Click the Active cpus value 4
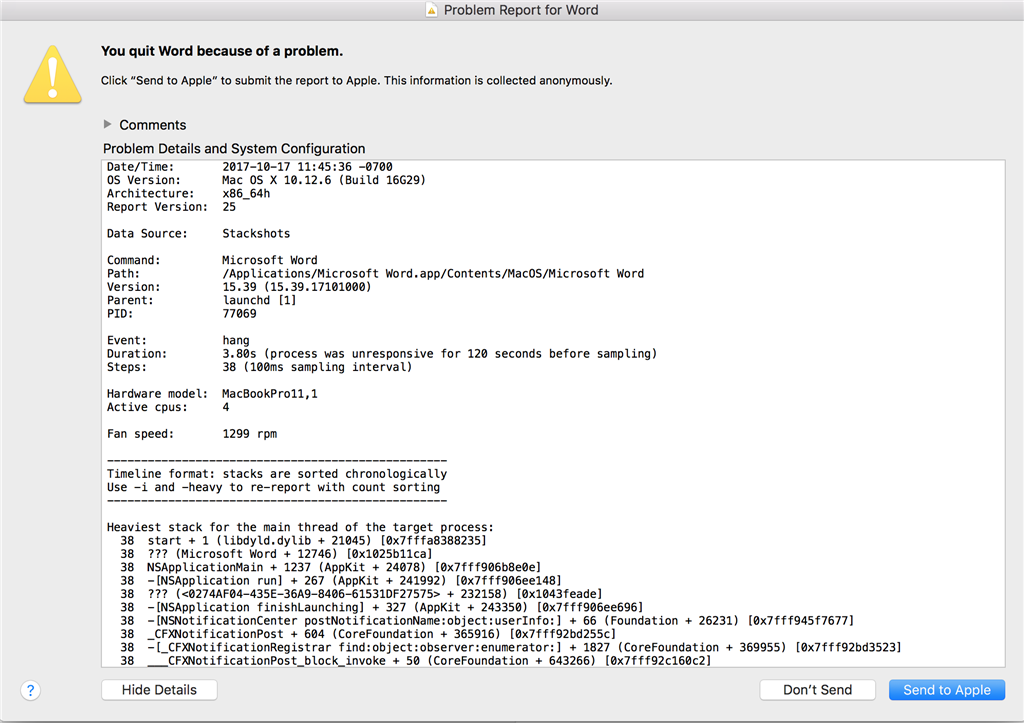Viewport: 1024px width, 723px height. 225,407
